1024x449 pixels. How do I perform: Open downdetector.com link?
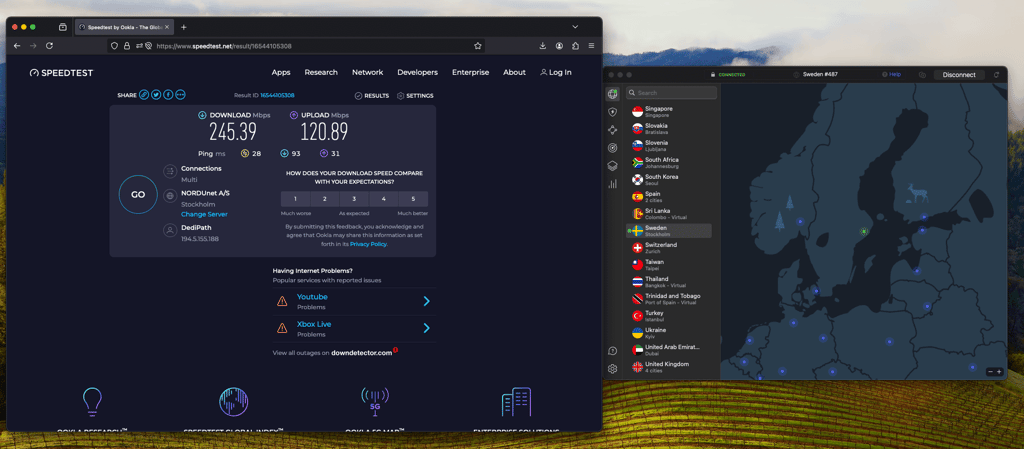(x=362, y=353)
